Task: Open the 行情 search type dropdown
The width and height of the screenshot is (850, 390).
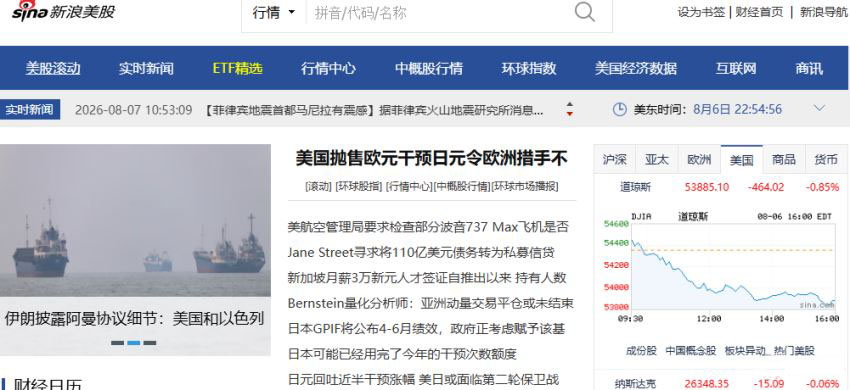Action: coord(274,12)
